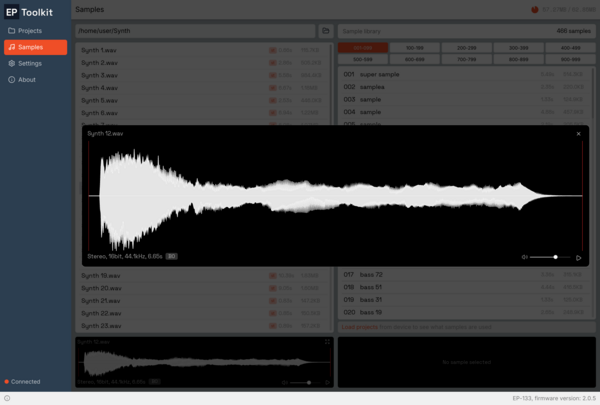This screenshot has width=600, height=405.
Task: Click the red icon on Synth 1.wav row
Action: (x=272, y=50)
